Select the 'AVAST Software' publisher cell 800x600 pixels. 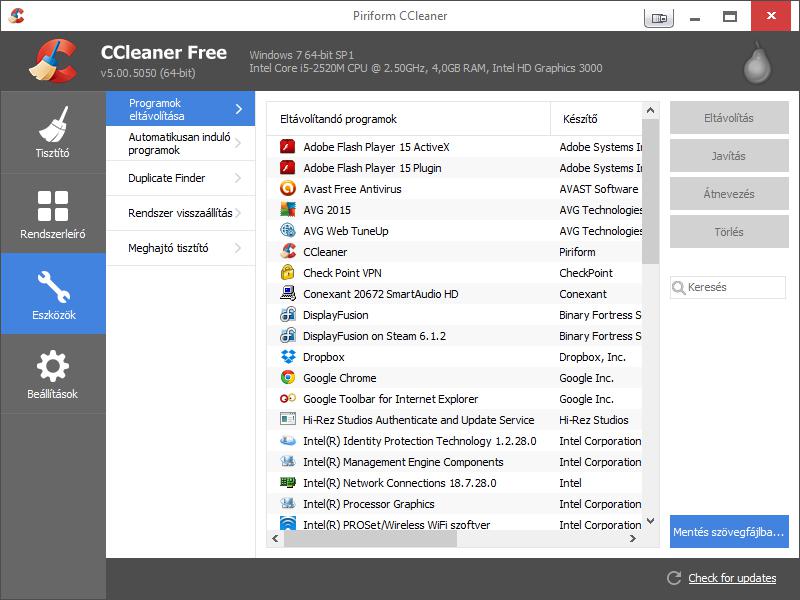pos(598,189)
